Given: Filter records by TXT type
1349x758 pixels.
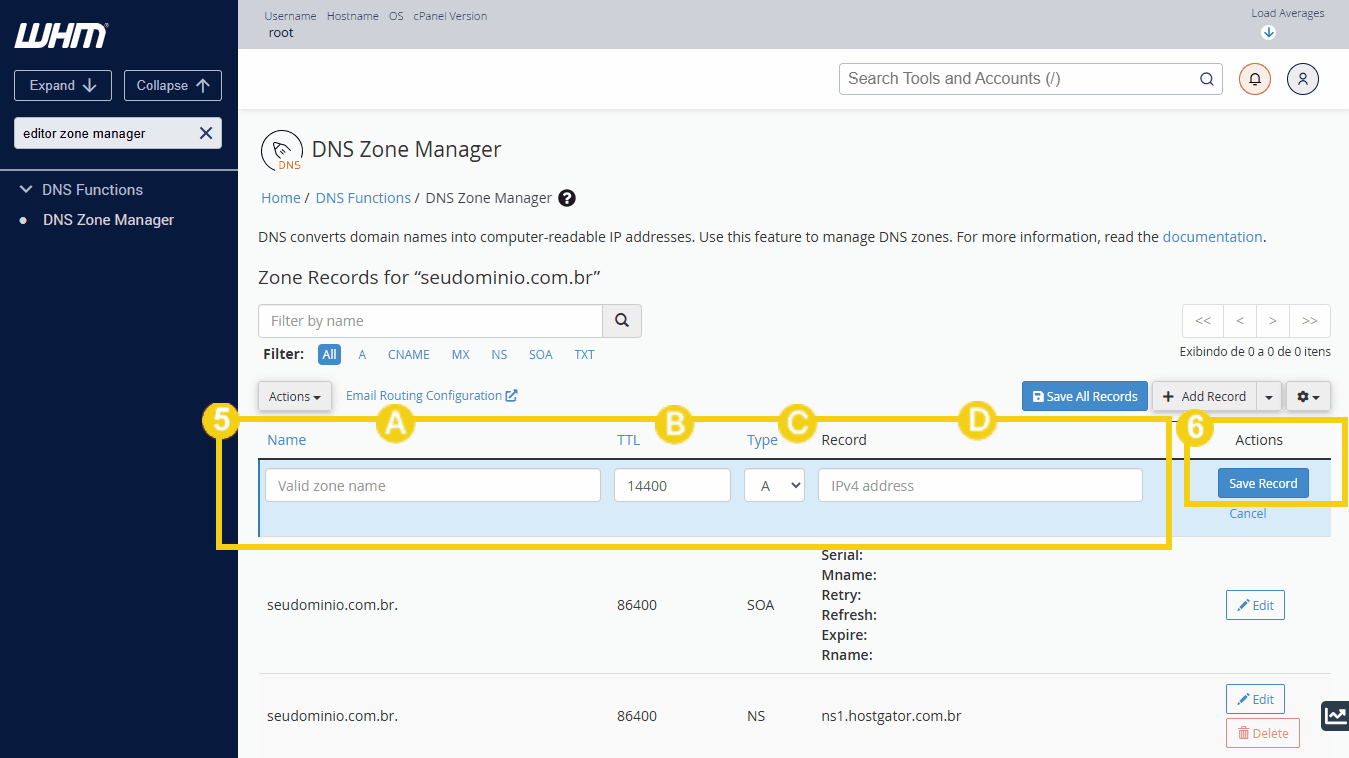Looking at the screenshot, I should pyautogui.click(x=584, y=354).
